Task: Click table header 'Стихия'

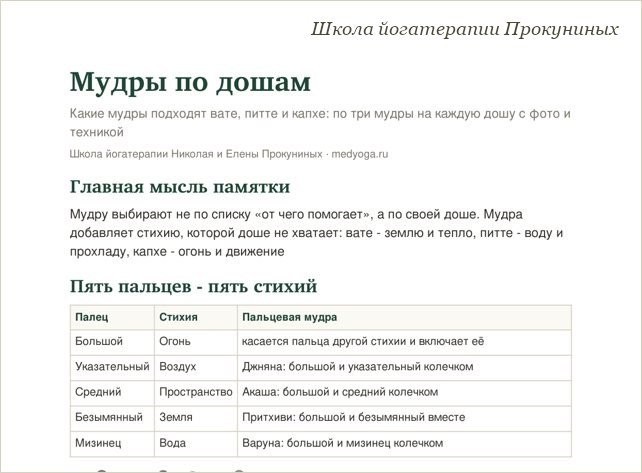Action: click(x=196, y=317)
